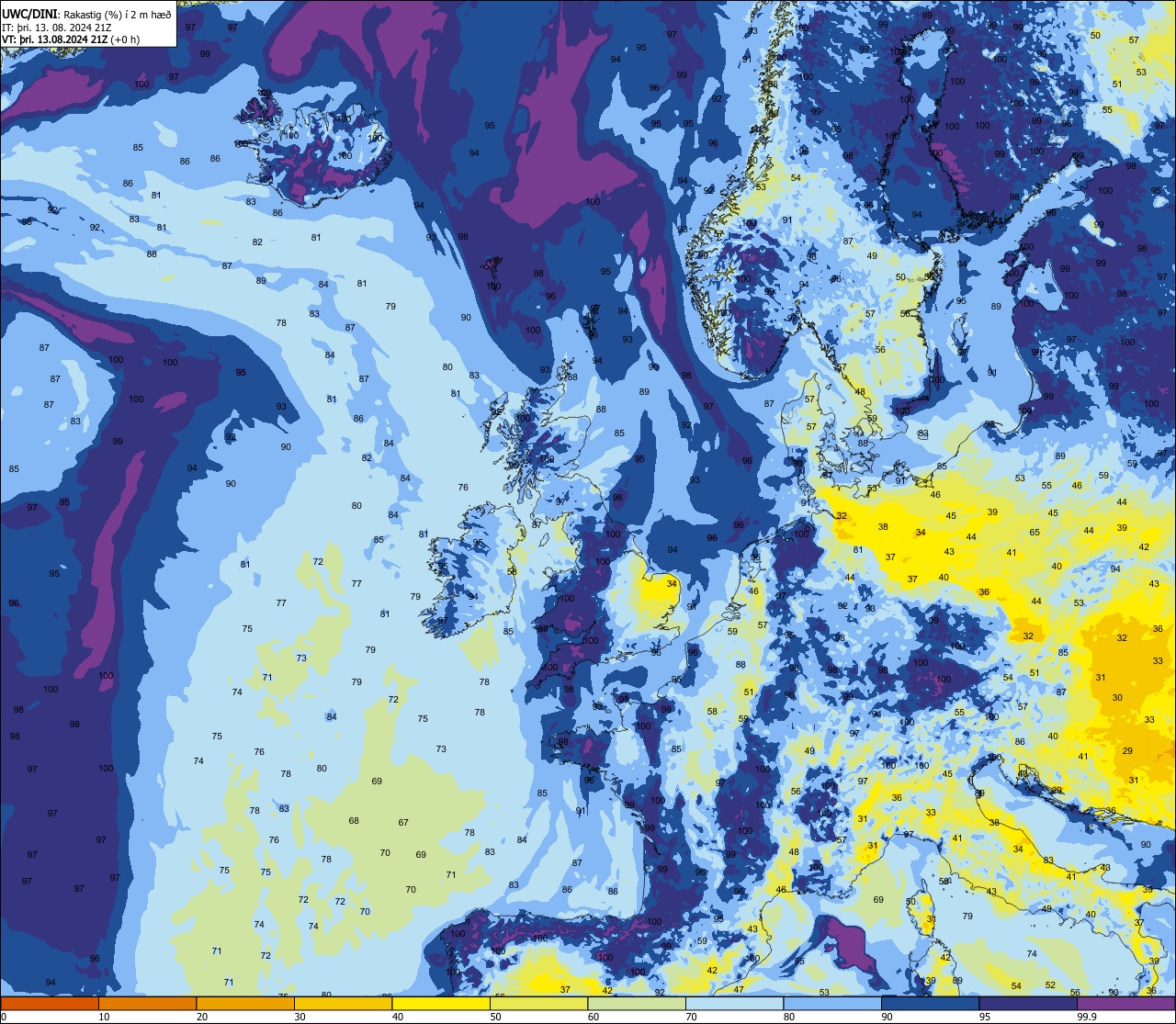Click the UWC/DINI map title text

click(x=86, y=15)
